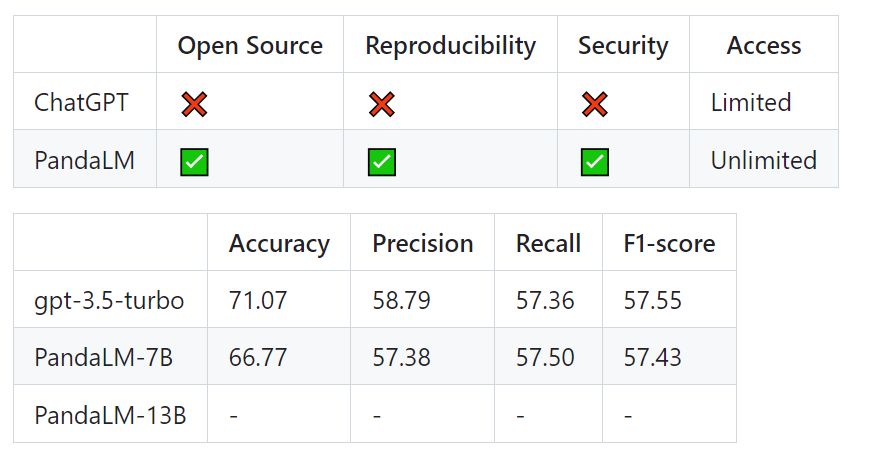The height and width of the screenshot is (454, 869).
Task: Click ChatGPT's red cross under Reproducibility
Action: tap(381, 103)
